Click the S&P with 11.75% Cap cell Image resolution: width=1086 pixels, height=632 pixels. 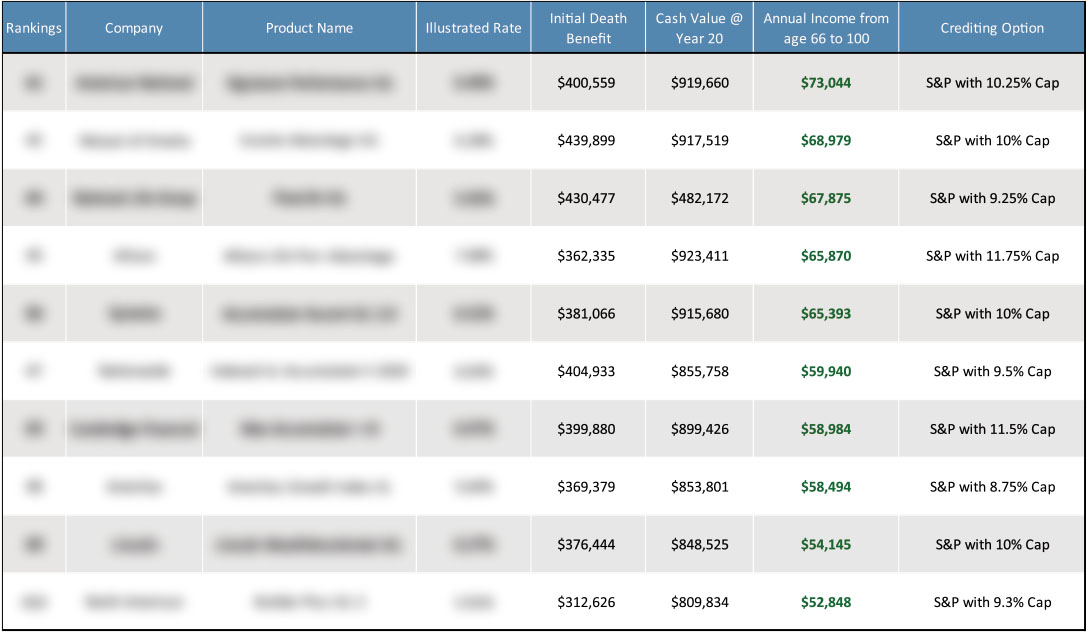[991, 255]
